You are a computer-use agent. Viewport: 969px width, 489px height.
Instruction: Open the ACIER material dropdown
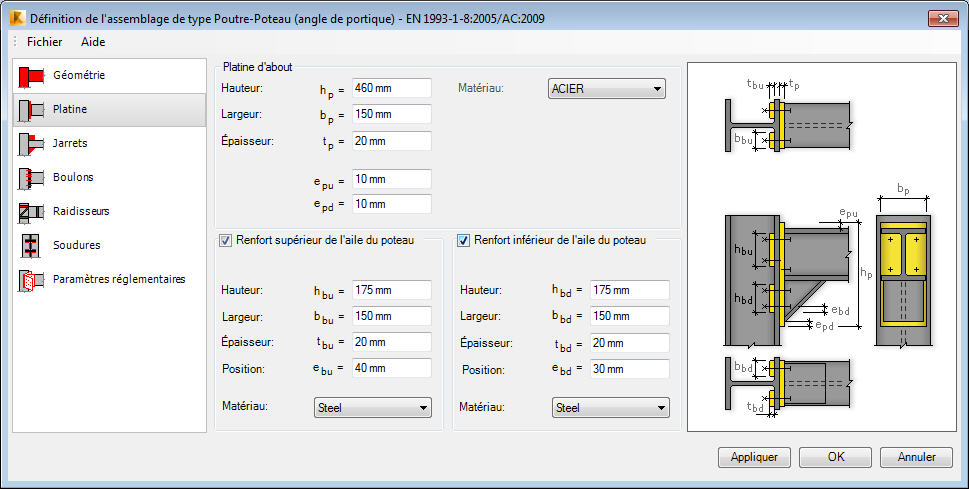607,89
